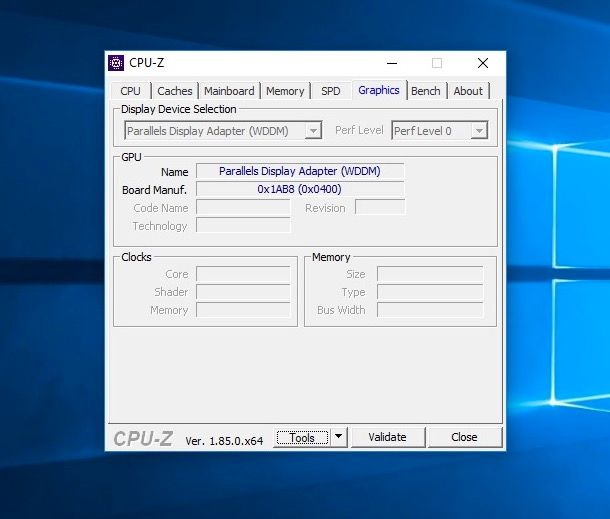Click the GPU Name field value
610x519 pixels.
[300, 171]
